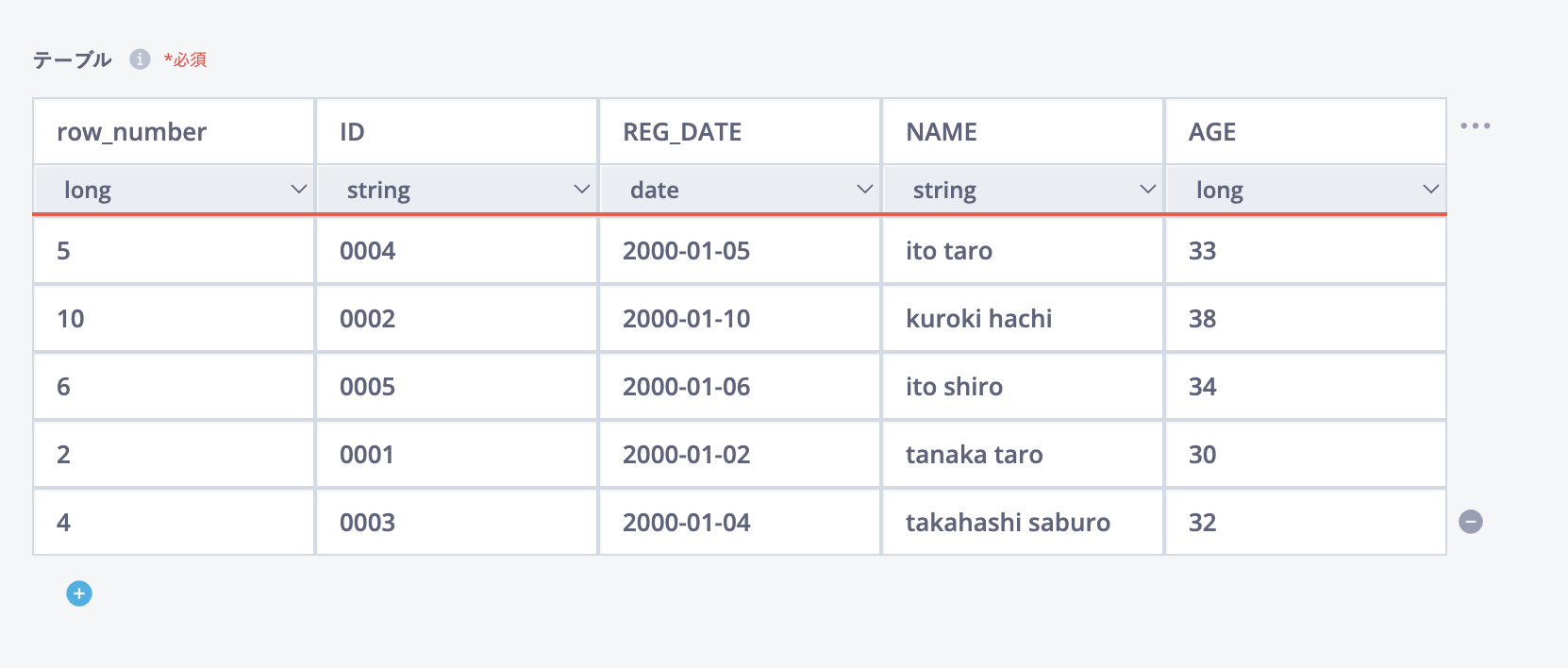
Task: Add a new row with the plus icon
Action: [x=79, y=593]
